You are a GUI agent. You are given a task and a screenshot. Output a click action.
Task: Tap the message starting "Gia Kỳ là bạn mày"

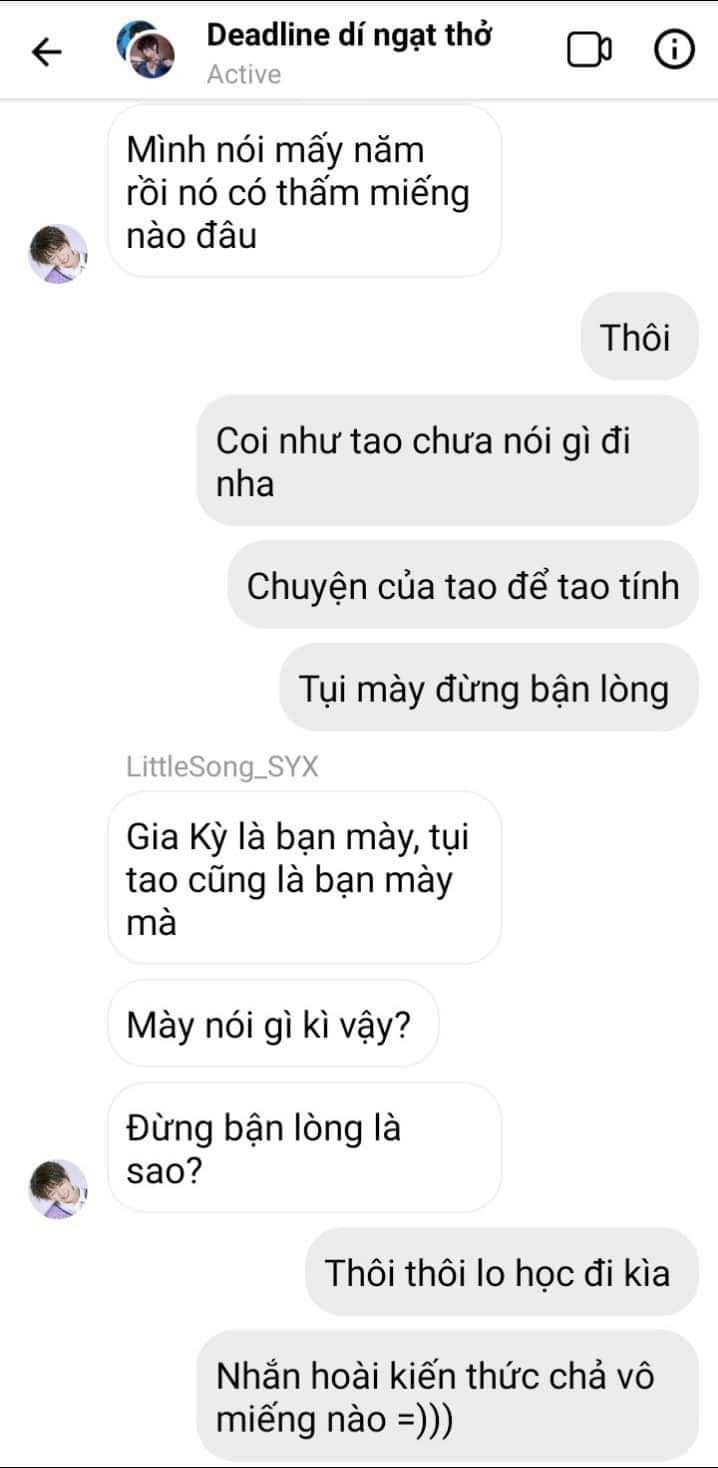(x=304, y=878)
